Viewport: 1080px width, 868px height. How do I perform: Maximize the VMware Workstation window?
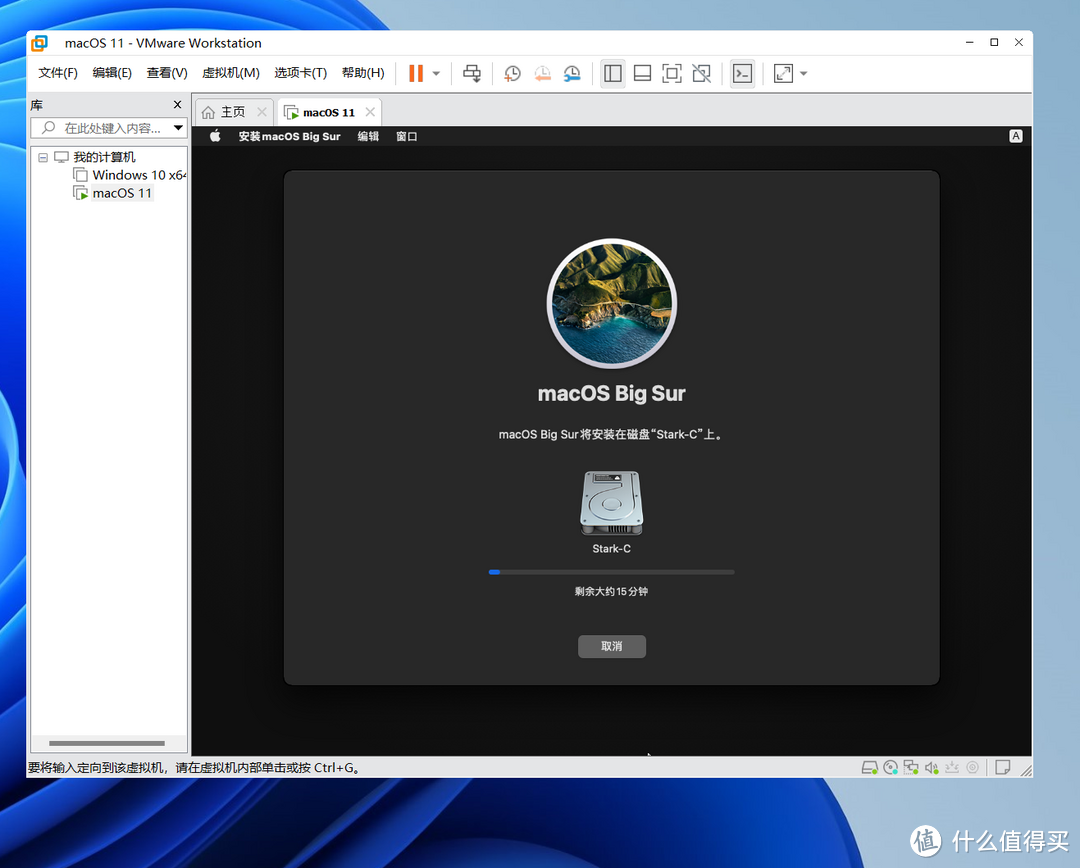(995, 43)
